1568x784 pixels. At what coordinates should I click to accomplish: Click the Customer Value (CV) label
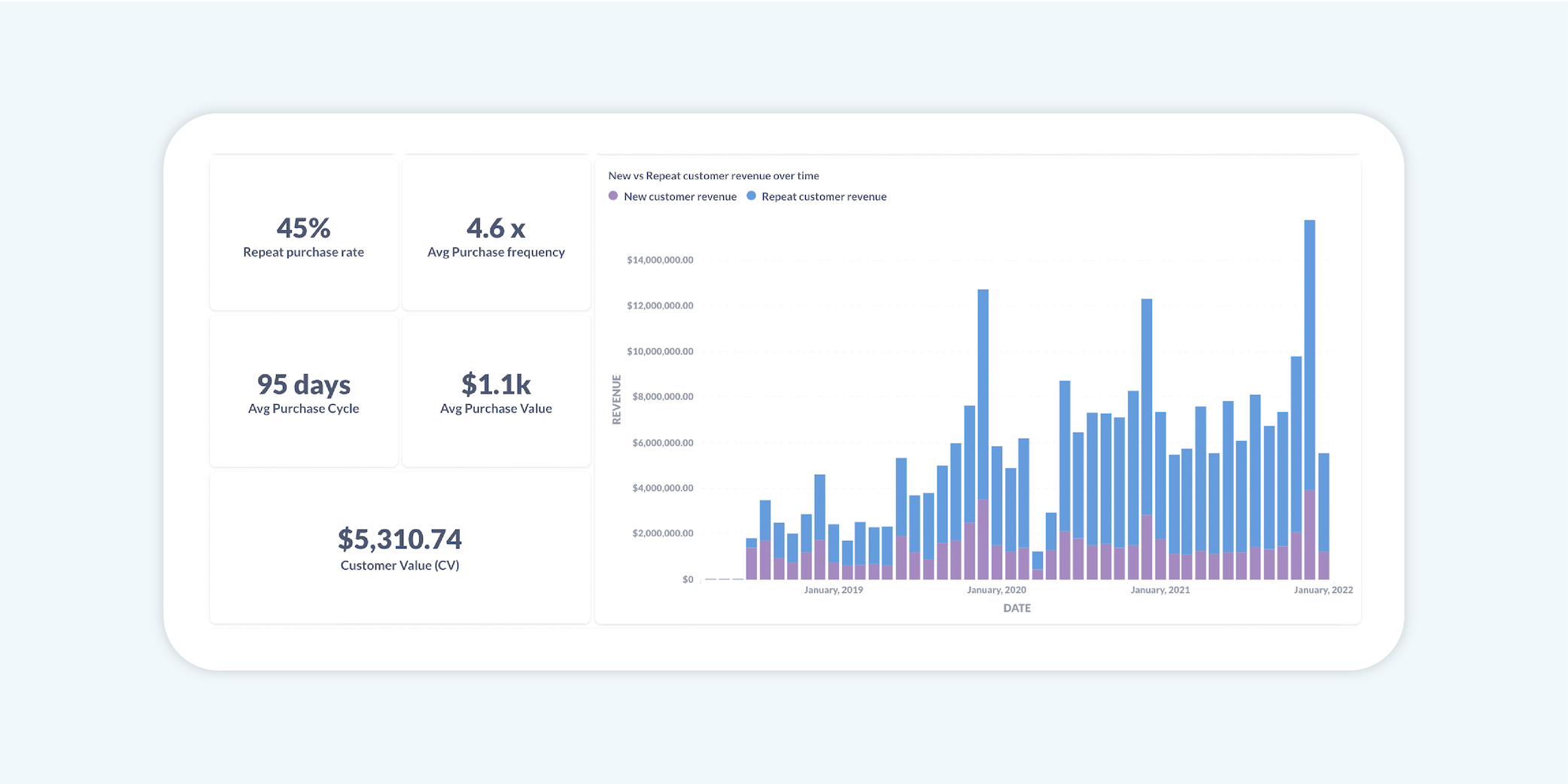400,566
